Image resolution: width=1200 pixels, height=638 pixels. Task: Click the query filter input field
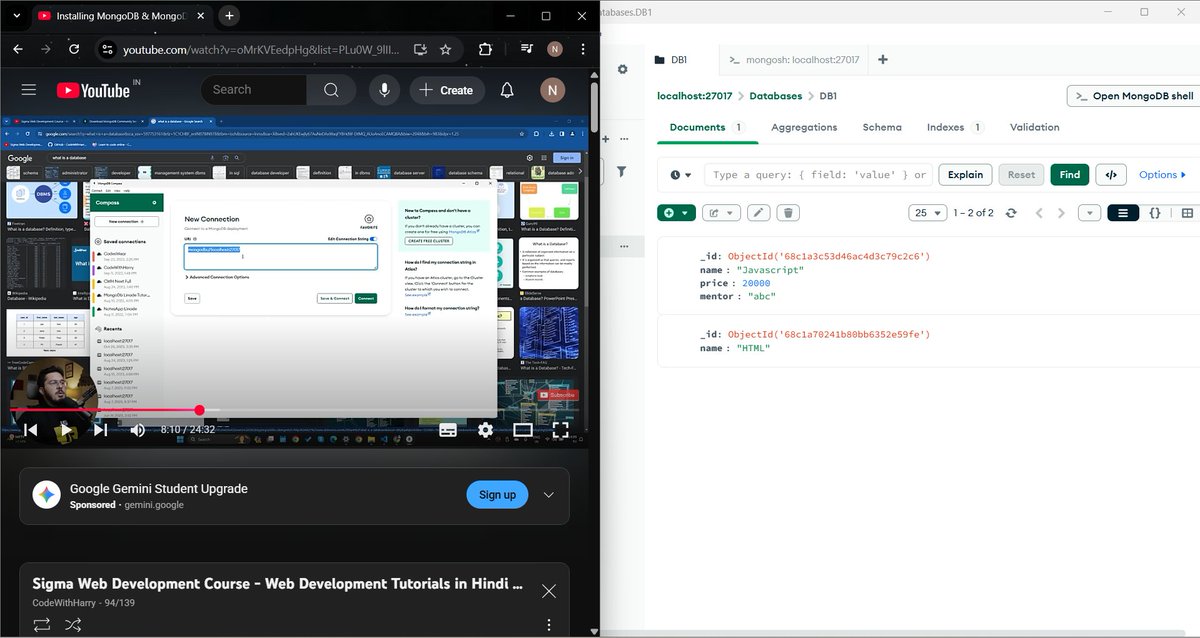pos(818,175)
